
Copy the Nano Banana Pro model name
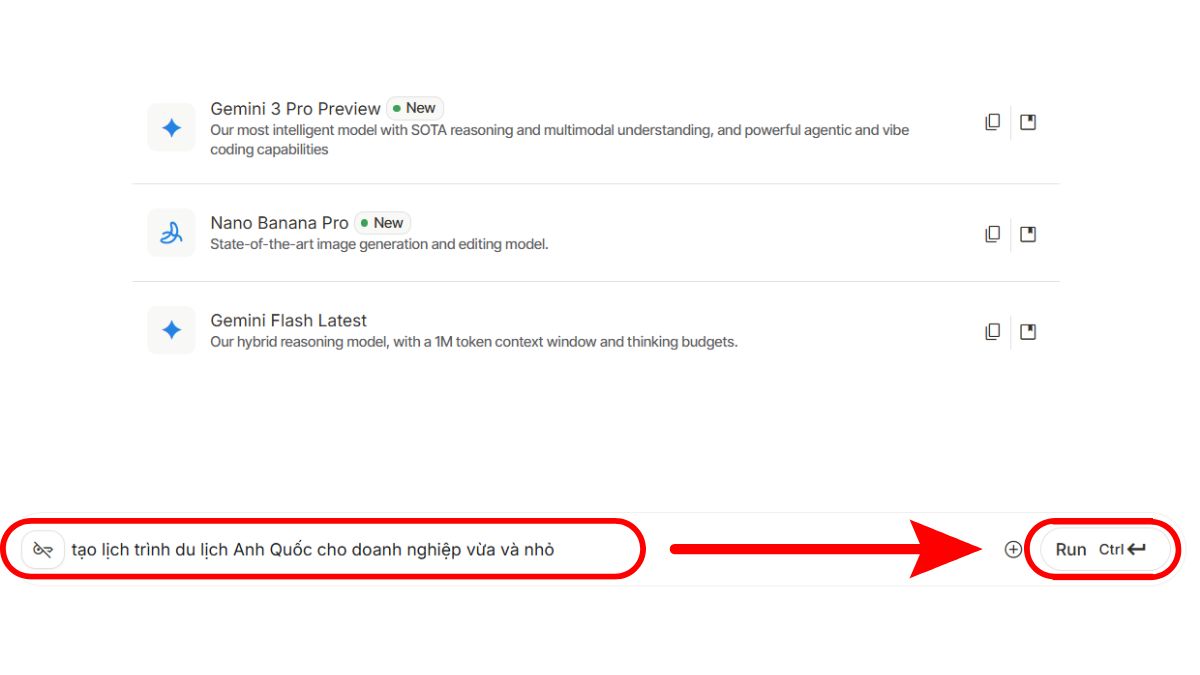992,234
